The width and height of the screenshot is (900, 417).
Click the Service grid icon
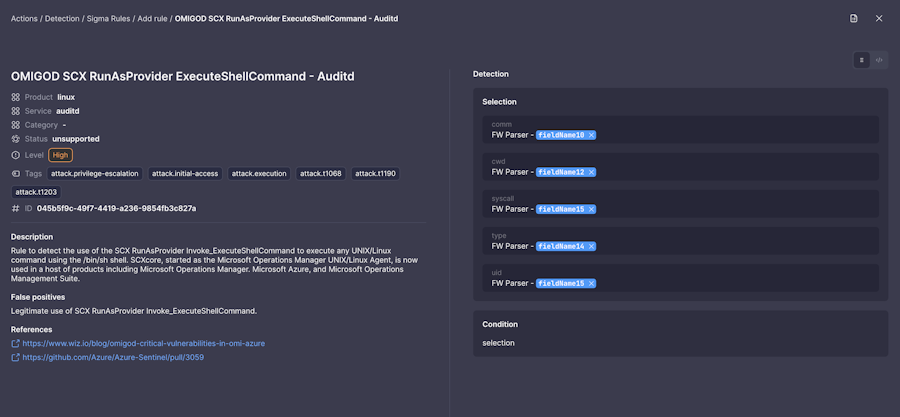[x=15, y=111]
